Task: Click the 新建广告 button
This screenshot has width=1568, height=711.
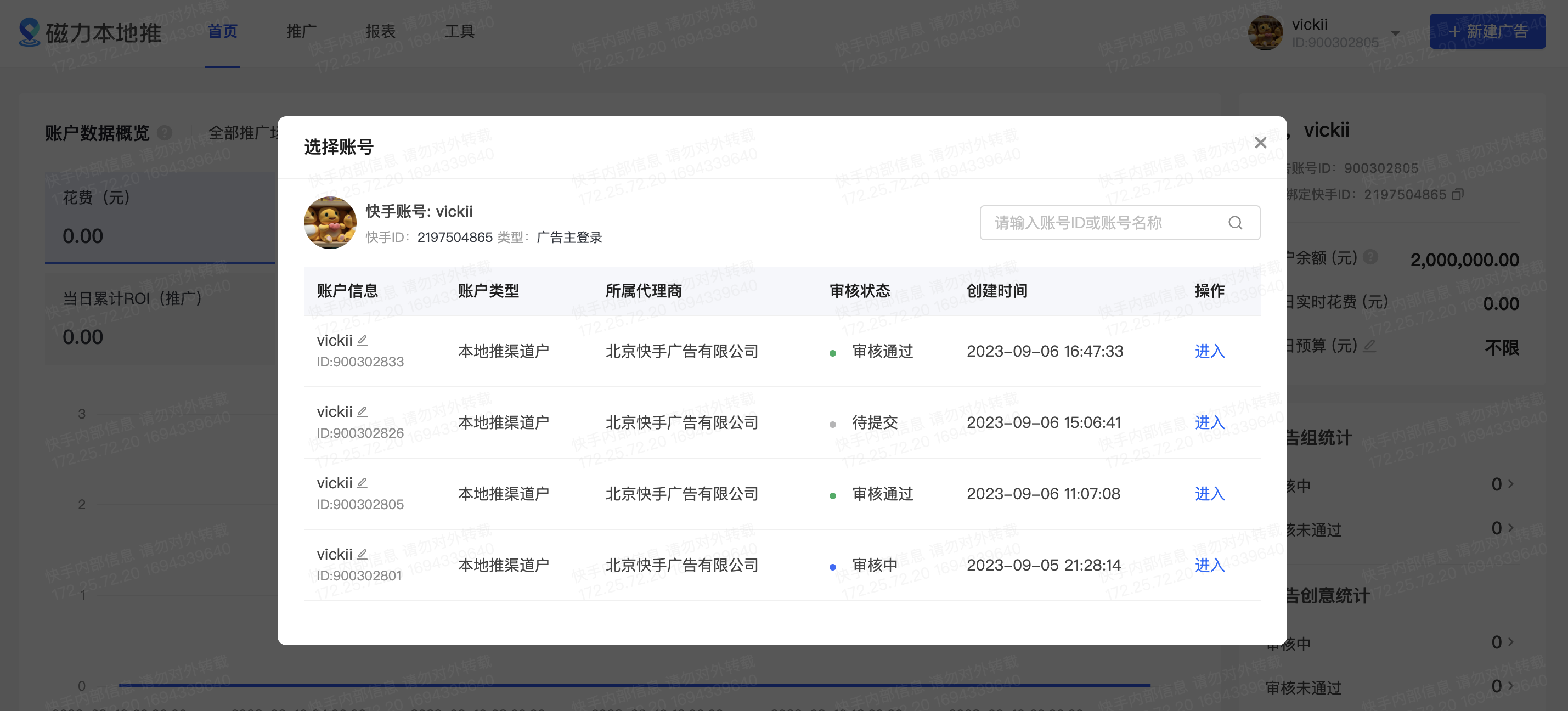Action: pos(1487,31)
